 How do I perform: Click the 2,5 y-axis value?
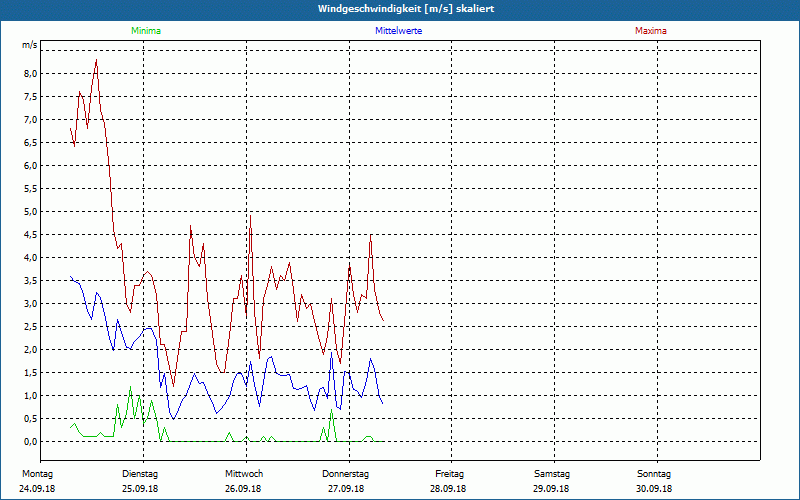pyautogui.click(x=31, y=327)
